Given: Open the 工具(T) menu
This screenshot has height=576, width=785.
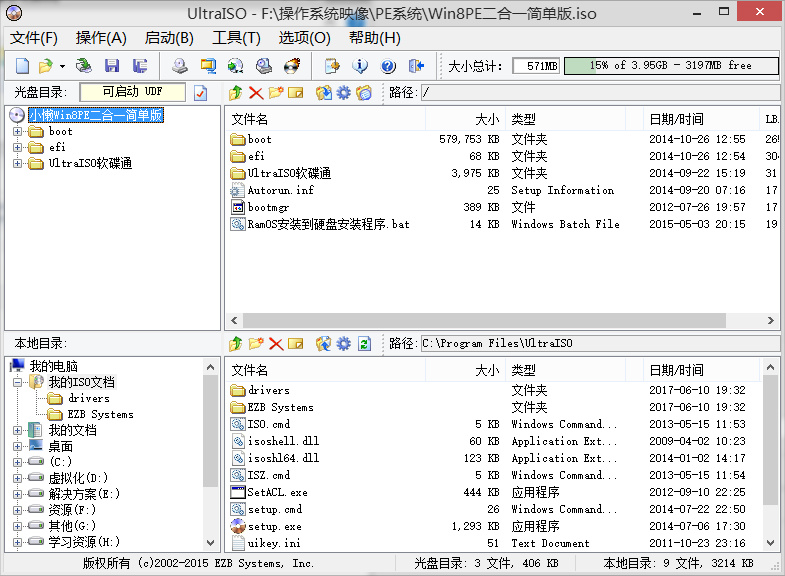Looking at the screenshot, I should coord(236,38).
